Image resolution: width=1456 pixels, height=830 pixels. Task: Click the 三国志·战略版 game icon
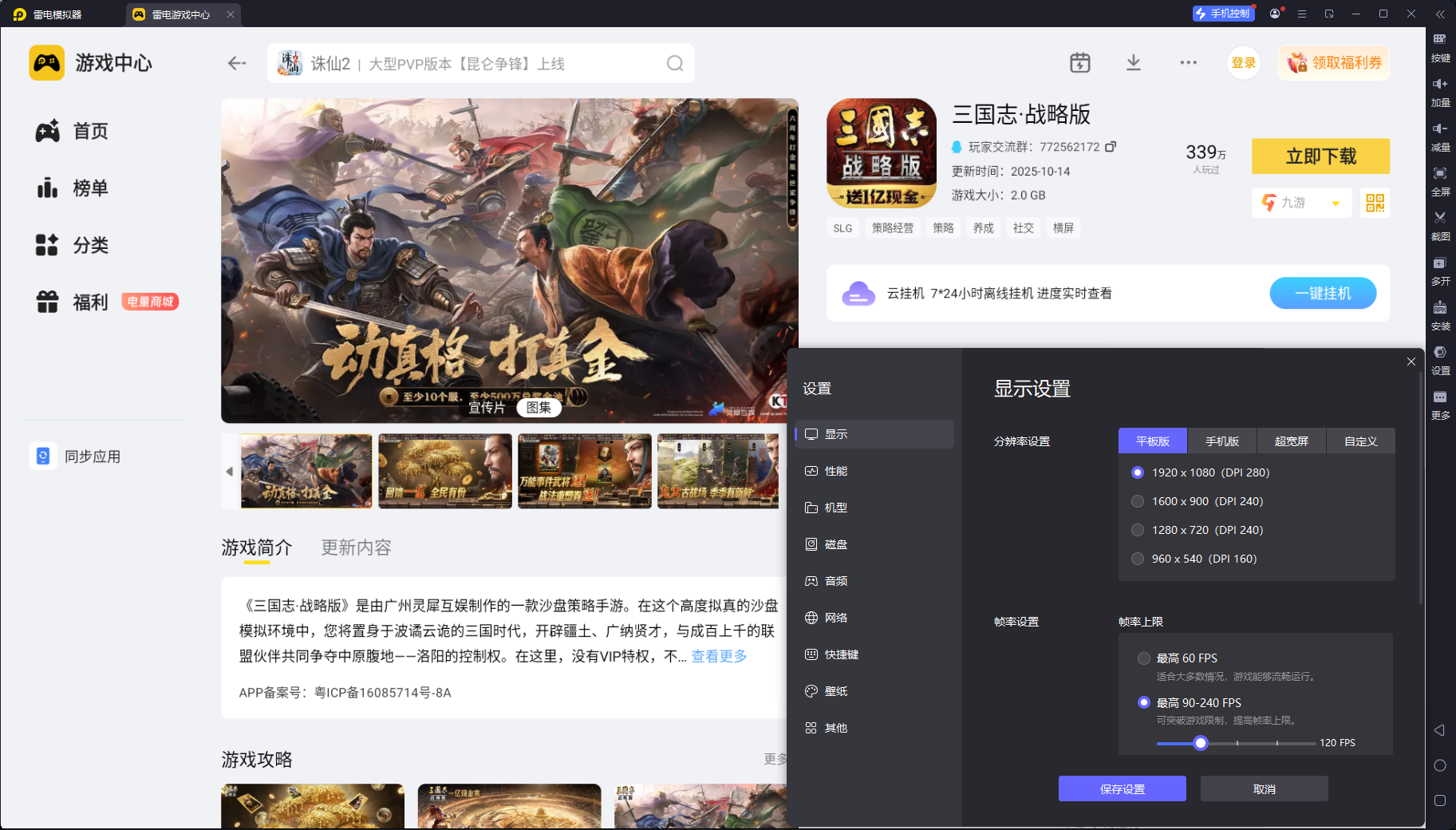(882, 153)
